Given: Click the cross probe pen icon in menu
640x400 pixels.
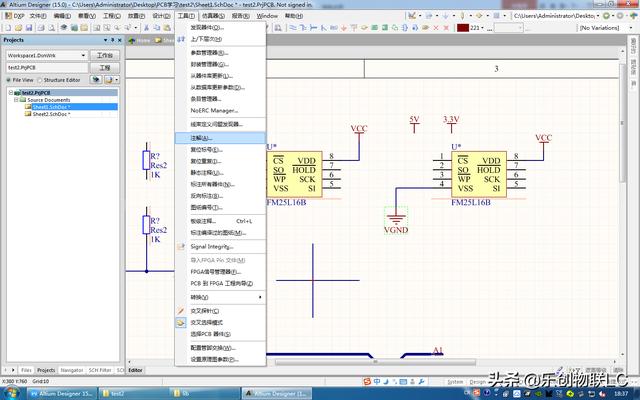Looking at the screenshot, I should click(x=181, y=311).
